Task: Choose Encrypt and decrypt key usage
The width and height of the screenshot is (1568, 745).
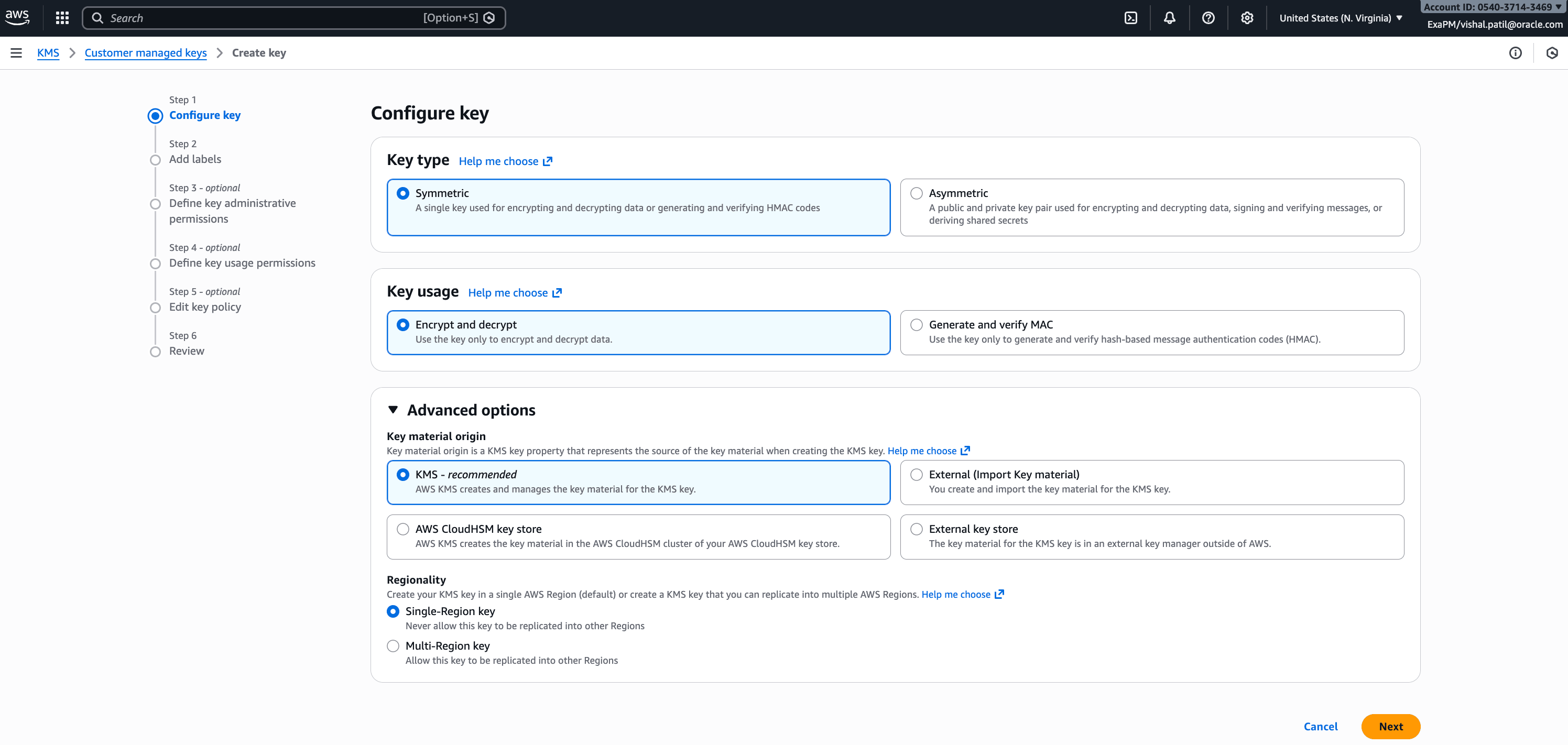Action: pyautogui.click(x=638, y=332)
